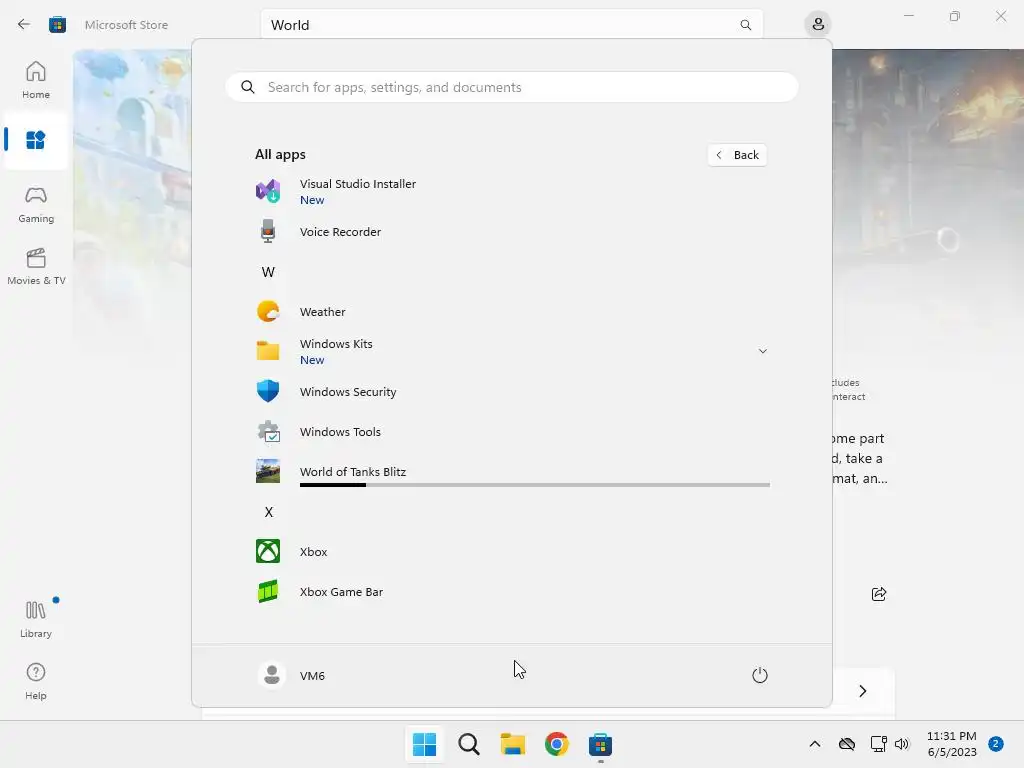Open Movies & TV in Store

36,266
